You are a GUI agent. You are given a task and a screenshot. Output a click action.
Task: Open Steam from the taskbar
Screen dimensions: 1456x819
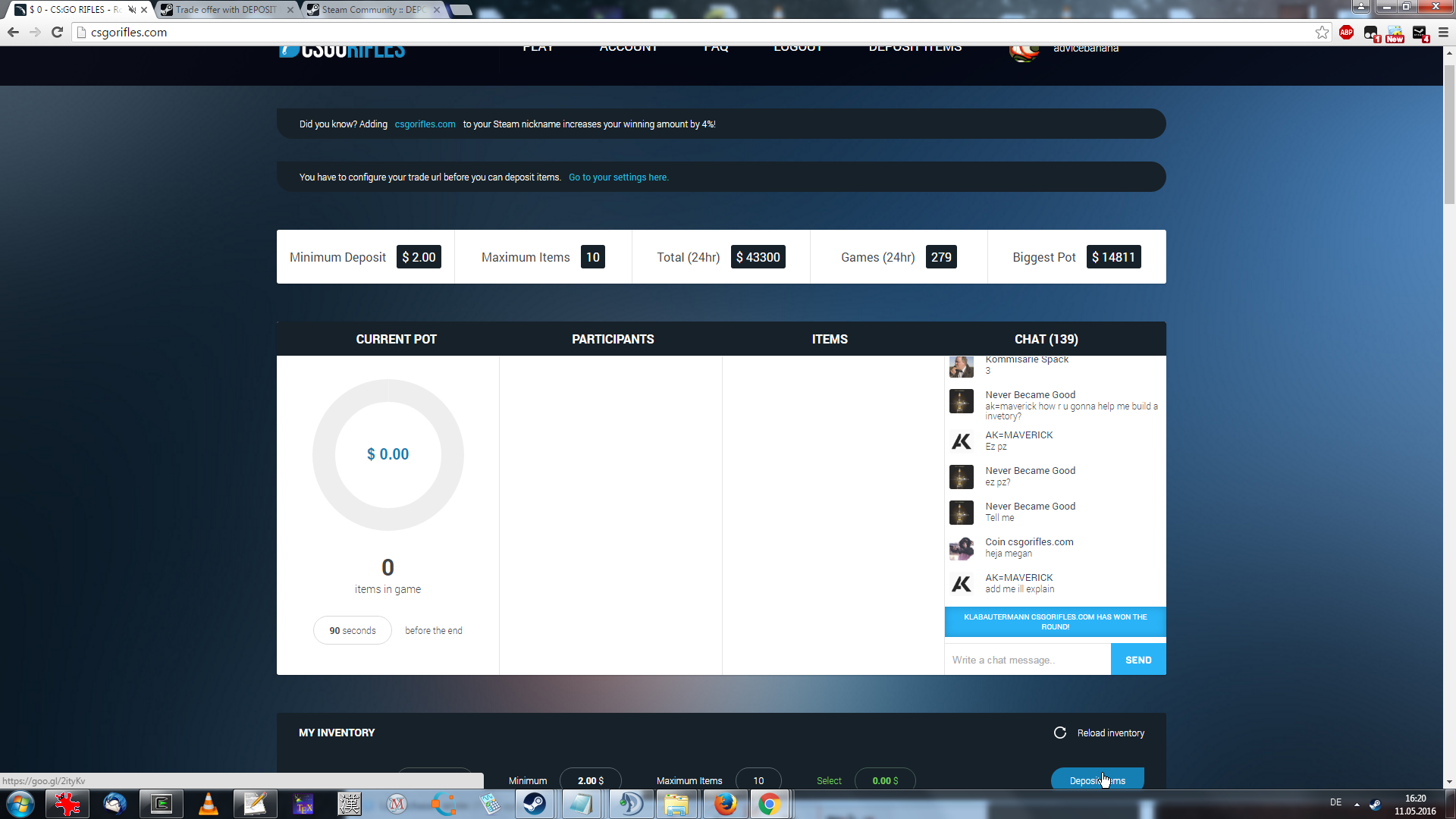535,804
